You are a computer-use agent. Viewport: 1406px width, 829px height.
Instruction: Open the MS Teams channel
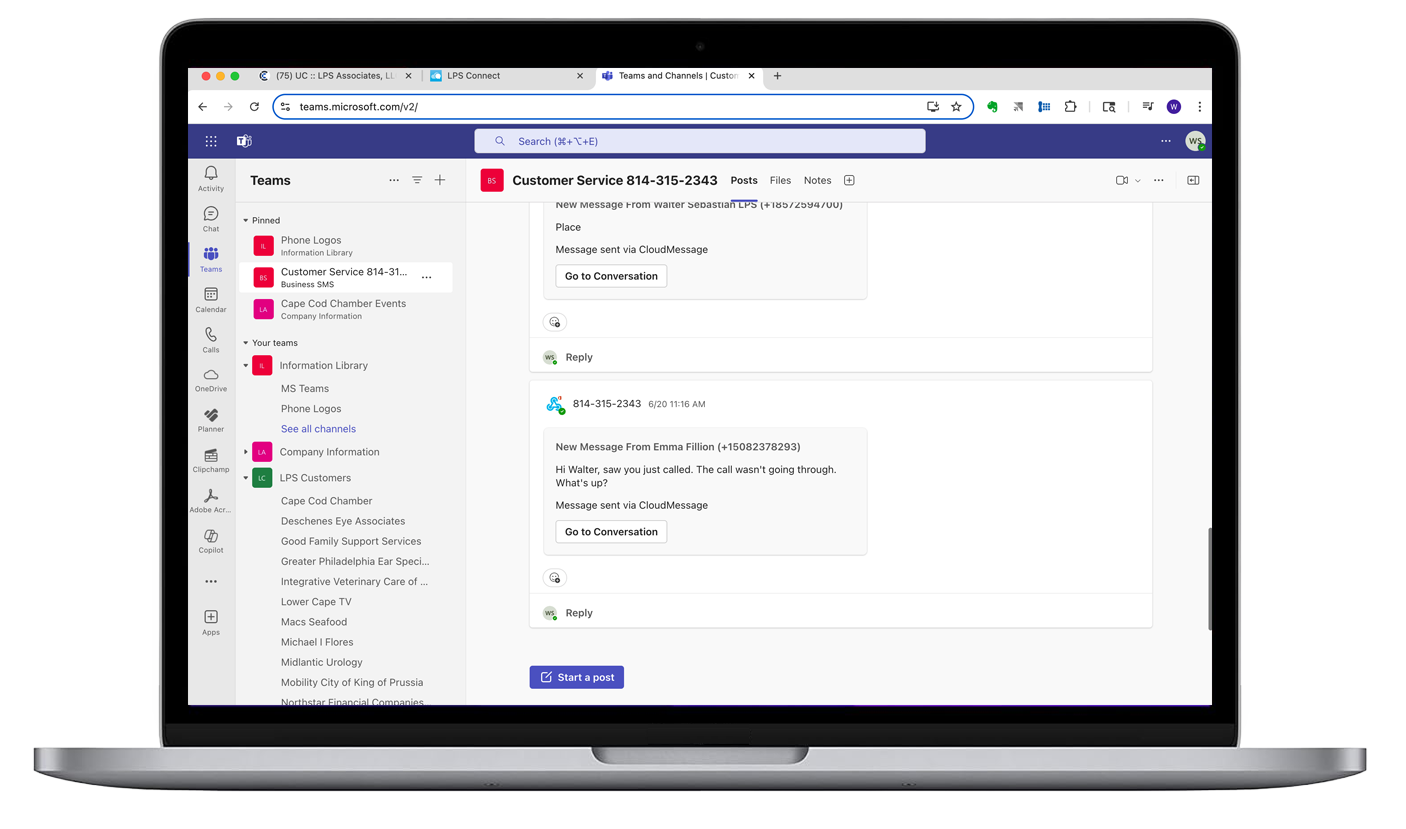coord(305,389)
